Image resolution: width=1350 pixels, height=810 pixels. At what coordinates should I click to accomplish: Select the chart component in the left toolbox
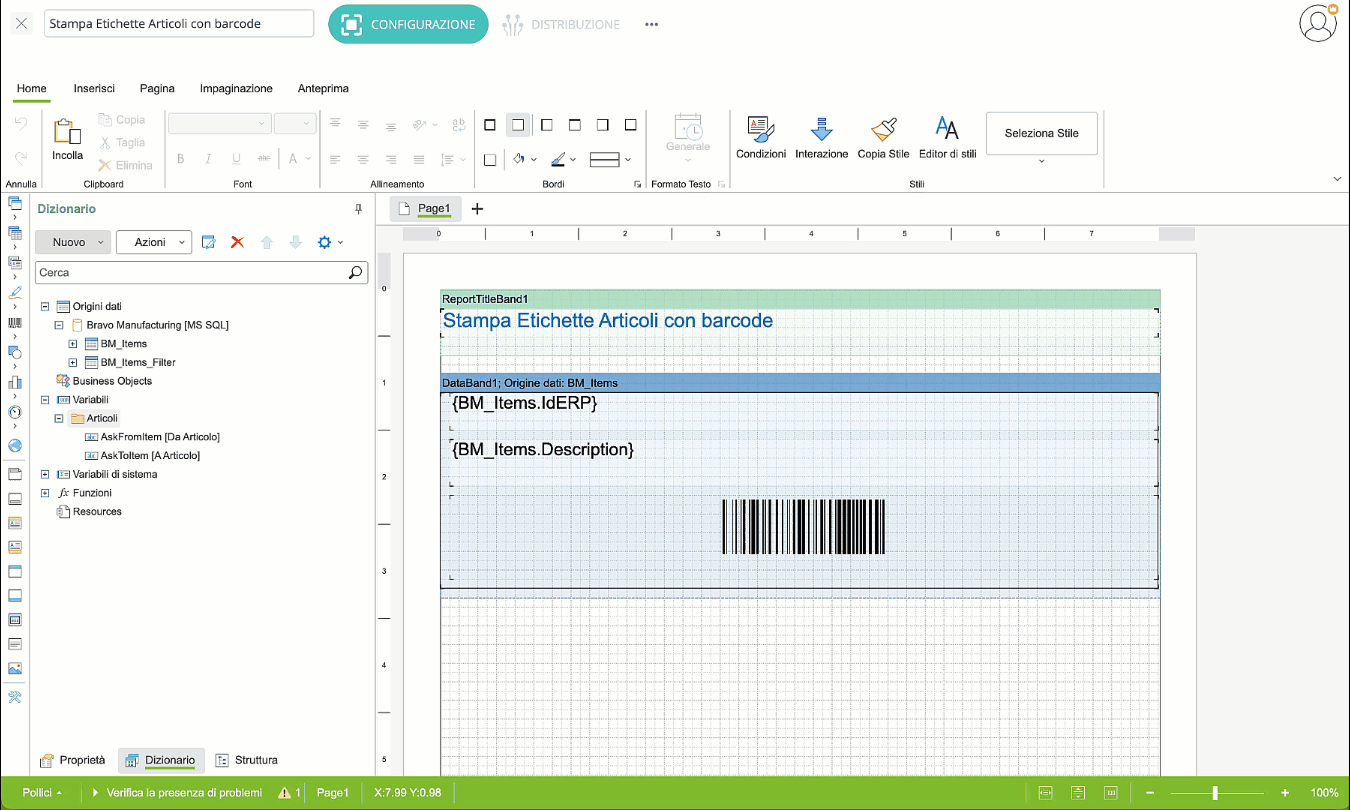pyautogui.click(x=14, y=381)
